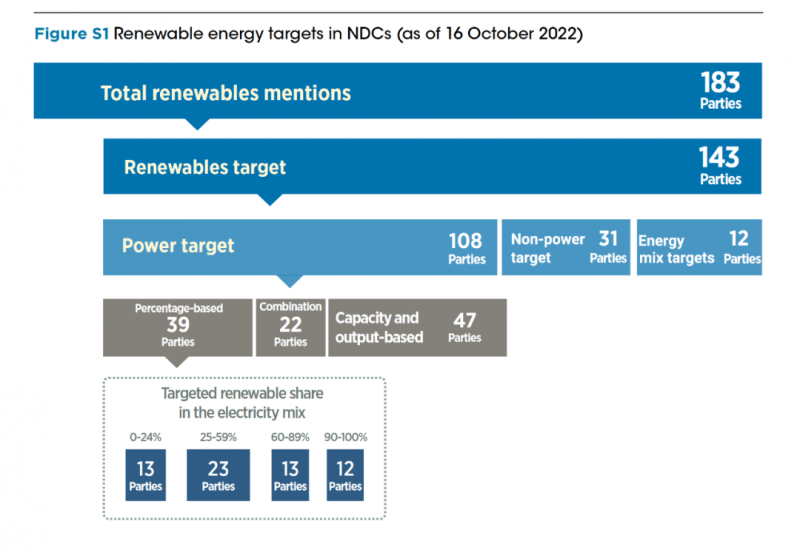Click the "Figure S1" caption label
The width and height of the screenshot is (800, 553).
(72, 34)
